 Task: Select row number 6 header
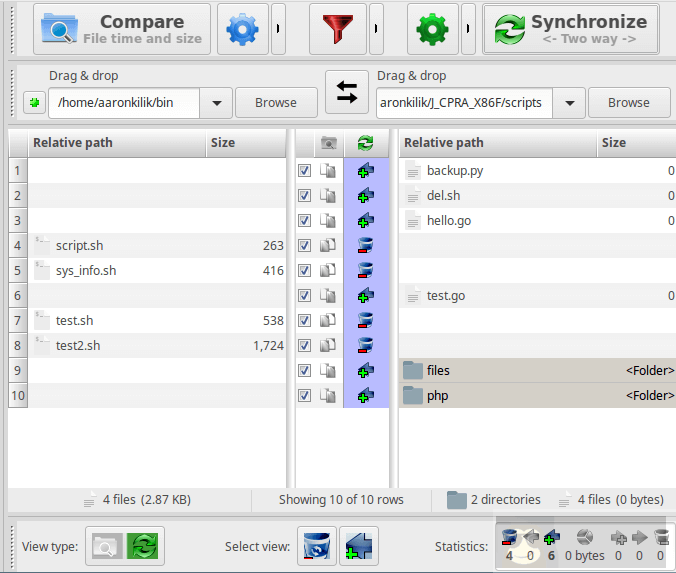pos(18,296)
